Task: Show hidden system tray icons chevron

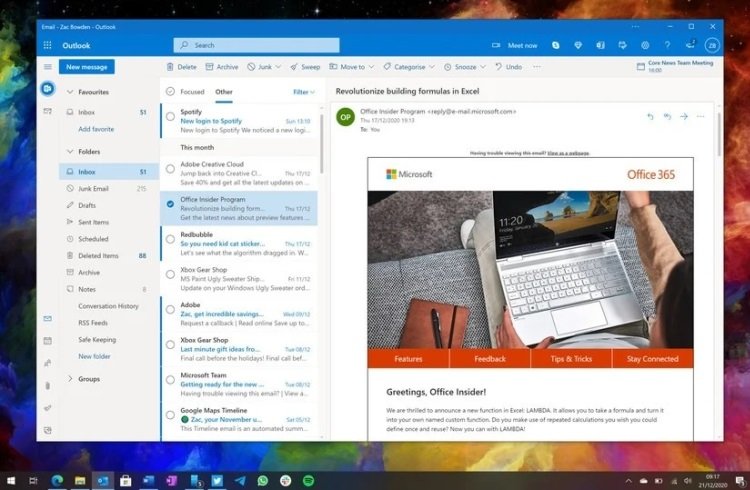Action: point(629,480)
